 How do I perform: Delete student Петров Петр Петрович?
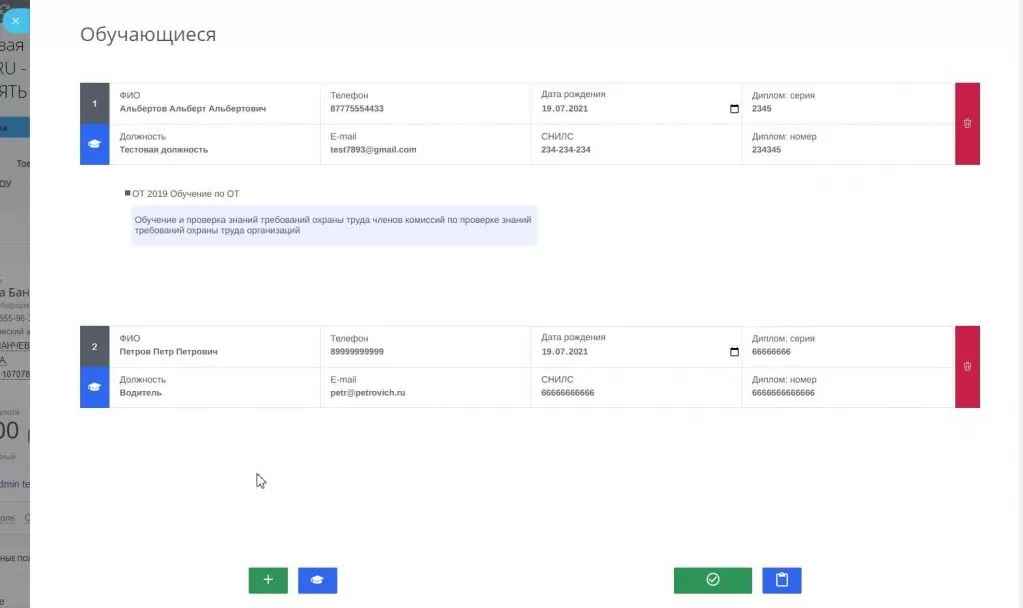coord(967,366)
